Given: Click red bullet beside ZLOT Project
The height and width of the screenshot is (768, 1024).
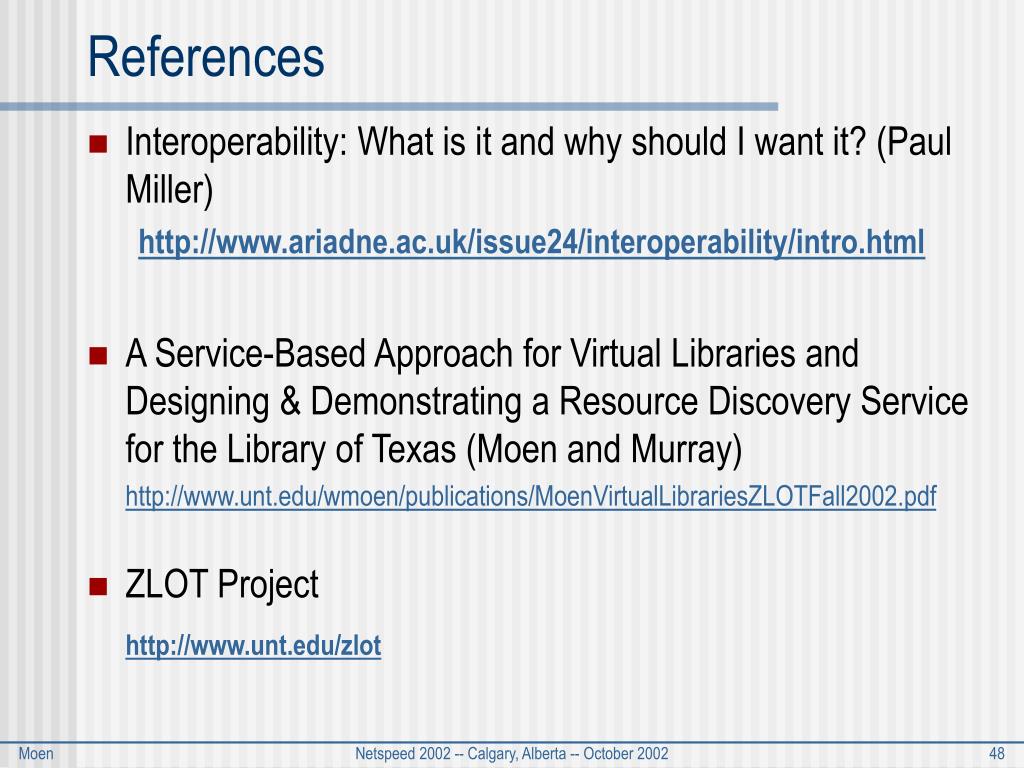Looking at the screenshot, I should point(98,586).
